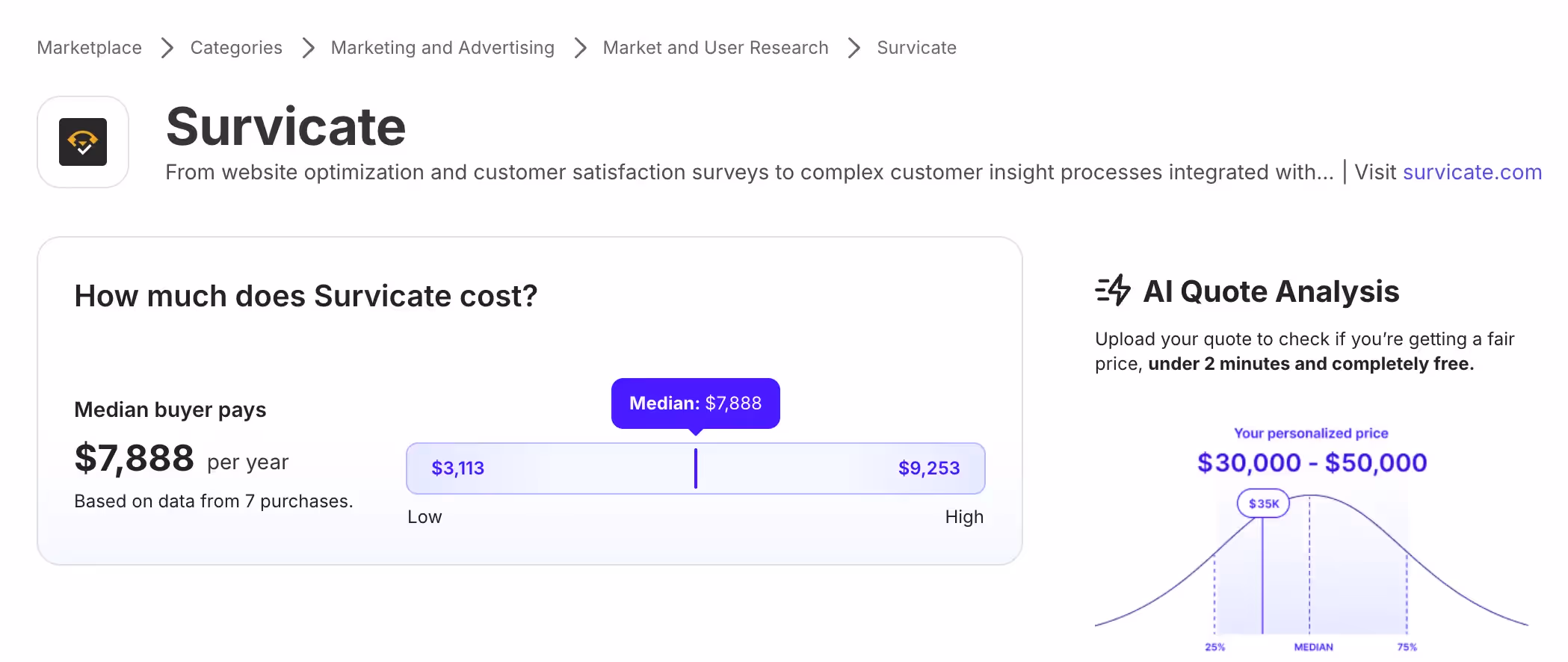Click the $35K marker on the curve
This screenshot has height=662, width=1568.
[x=1264, y=504]
